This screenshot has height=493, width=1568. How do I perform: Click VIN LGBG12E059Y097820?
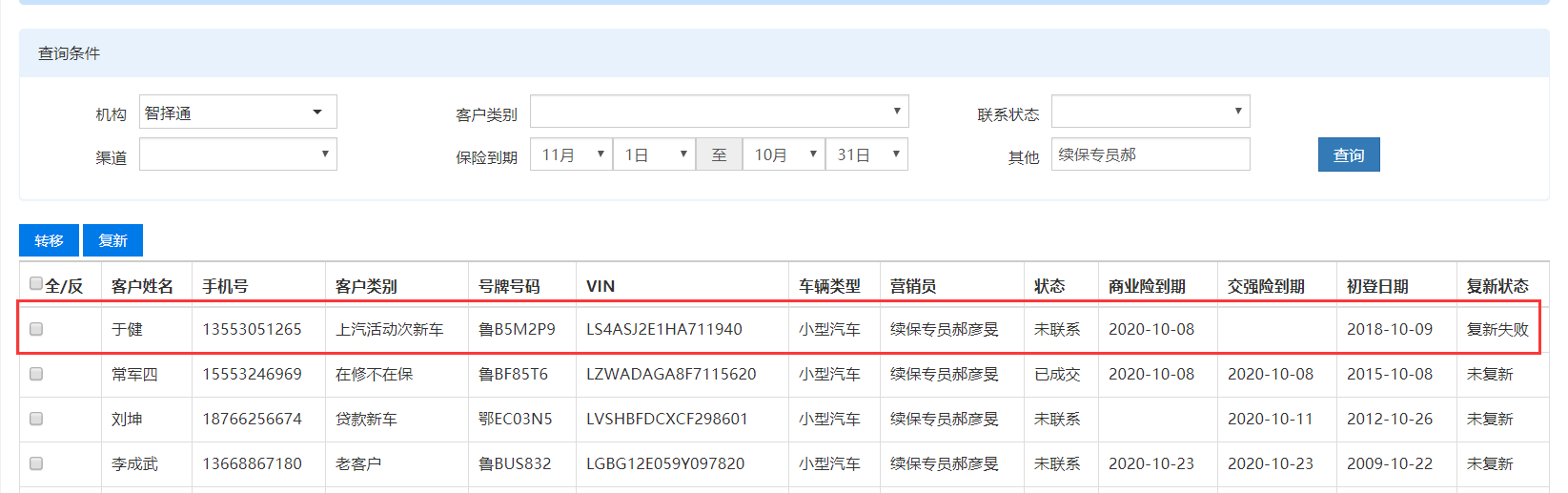click(665, 463)
